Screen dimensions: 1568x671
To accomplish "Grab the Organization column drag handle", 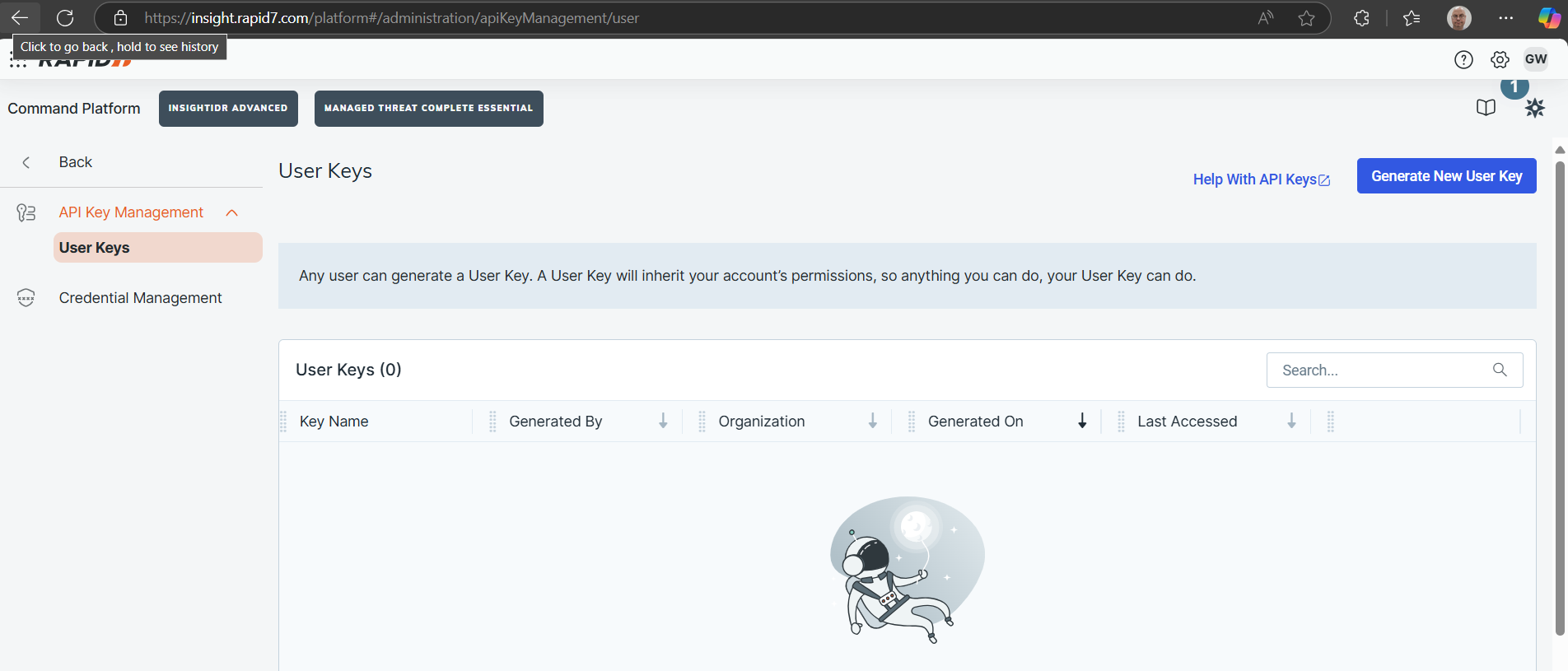I will pos(702,422).
